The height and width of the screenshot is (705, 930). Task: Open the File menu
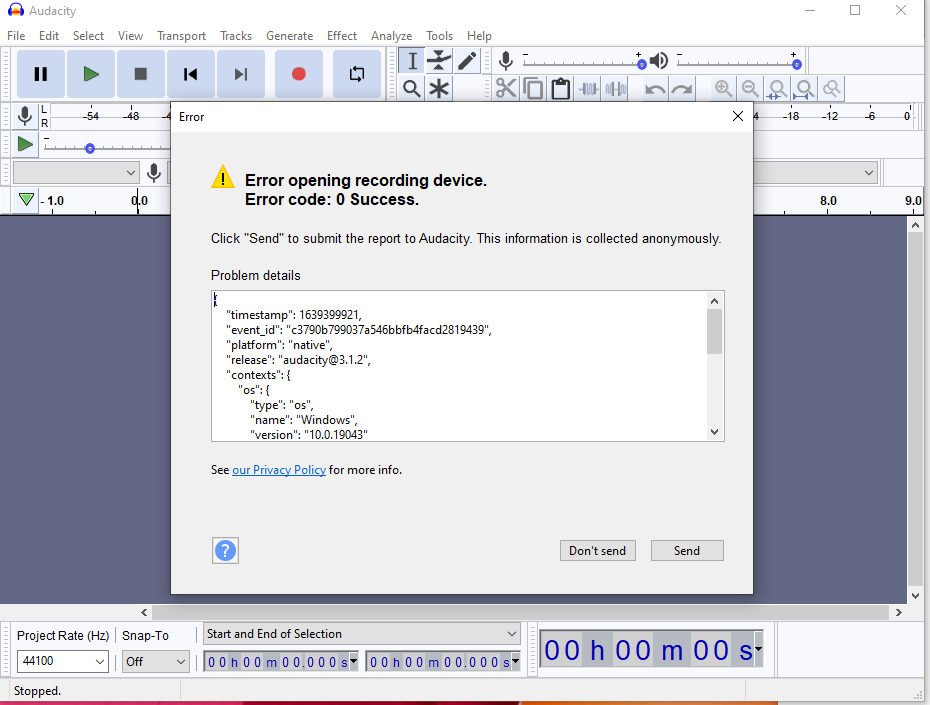pyautogui.click(x=16, y=36)
